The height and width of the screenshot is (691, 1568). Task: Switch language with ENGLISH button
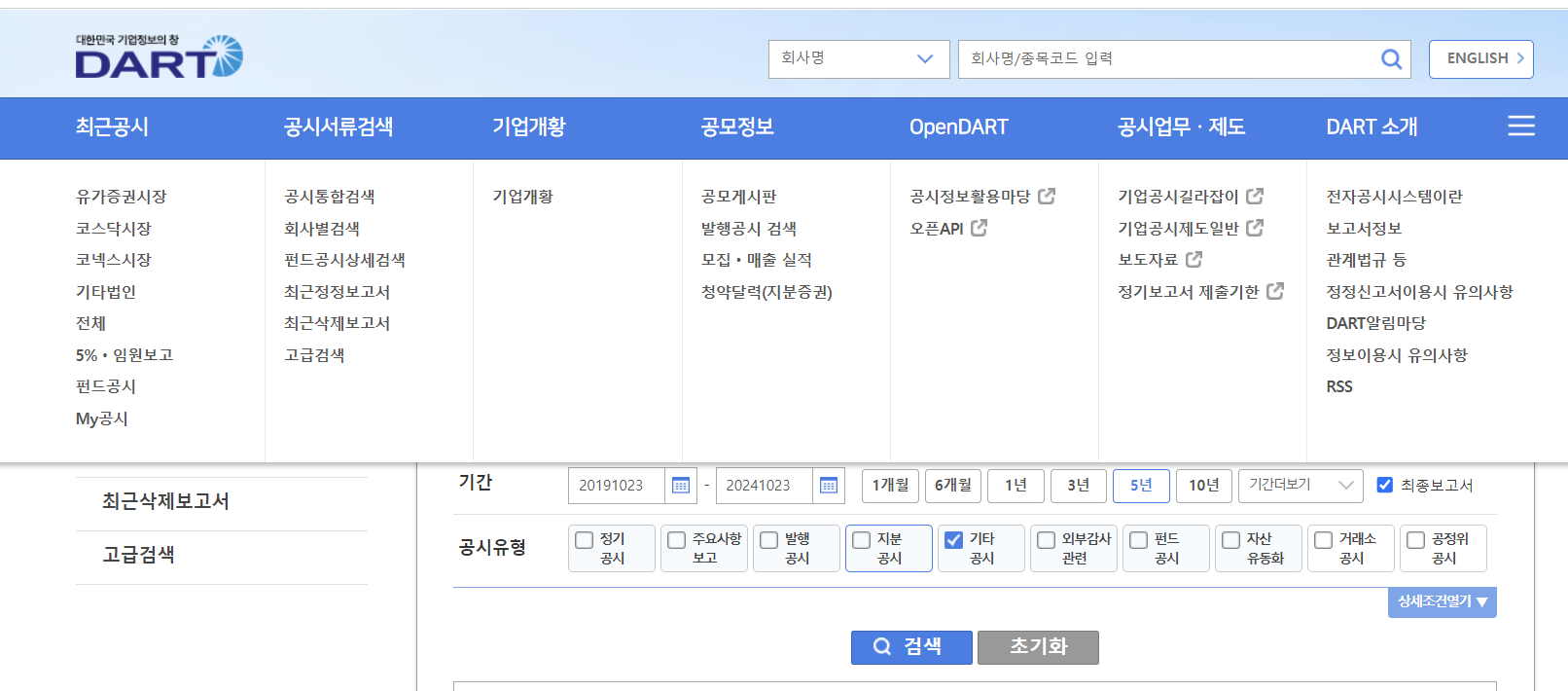pyautogui.click(x=1480, y=59)
